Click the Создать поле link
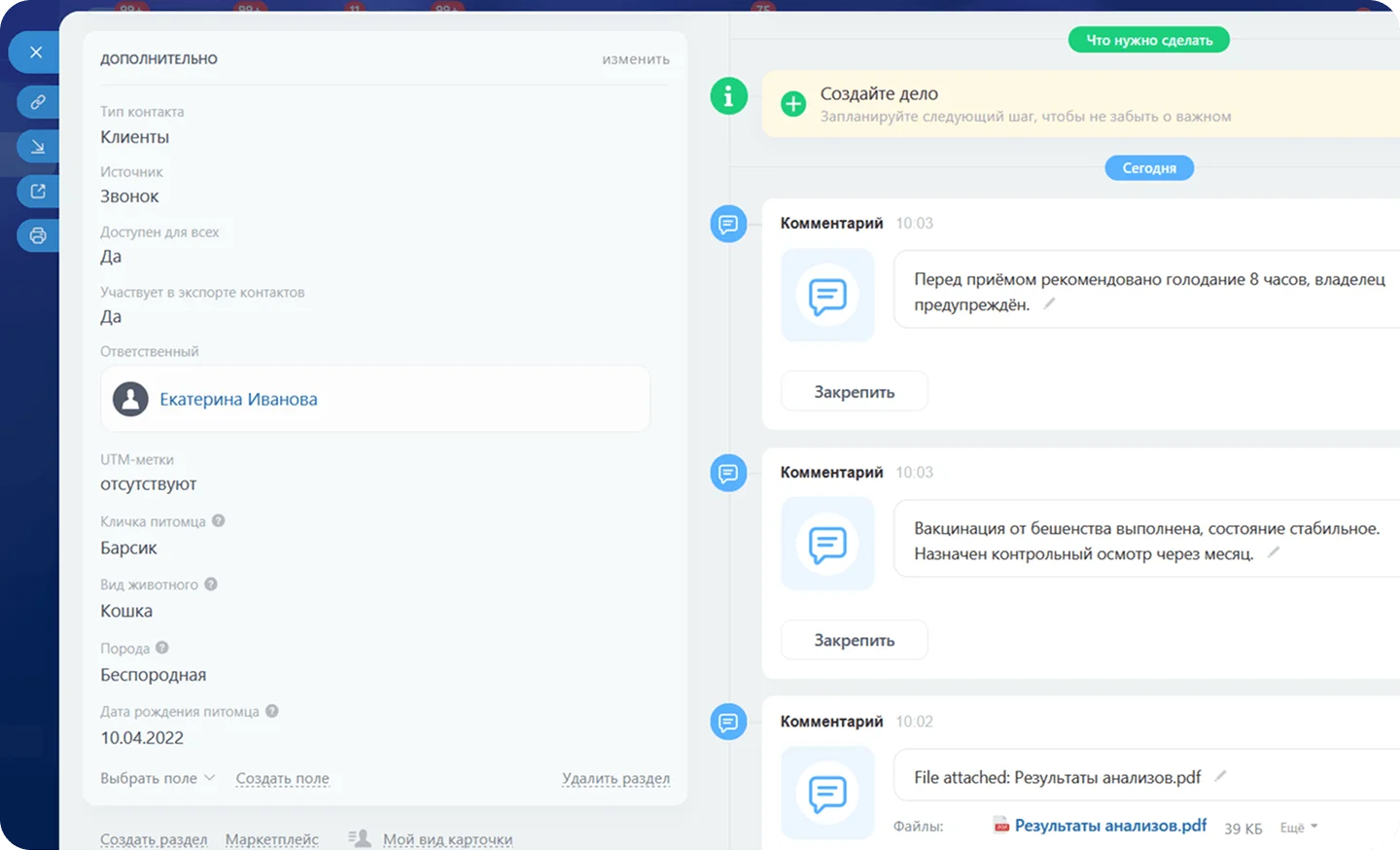Image resolution: width=1400 pixels, height=850 pixels. pos(282,778)
